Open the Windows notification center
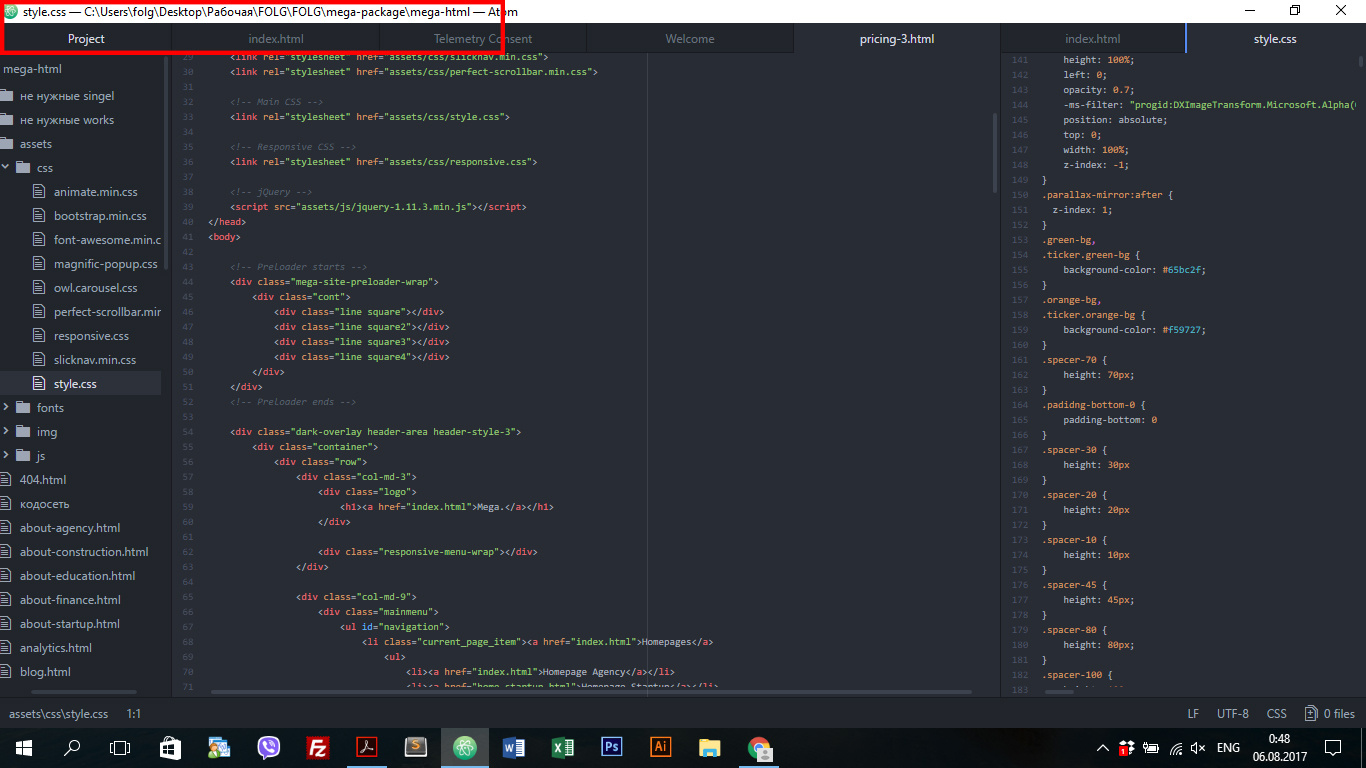This screenshot has width=1366, height=768. (x=1332, y=747)
